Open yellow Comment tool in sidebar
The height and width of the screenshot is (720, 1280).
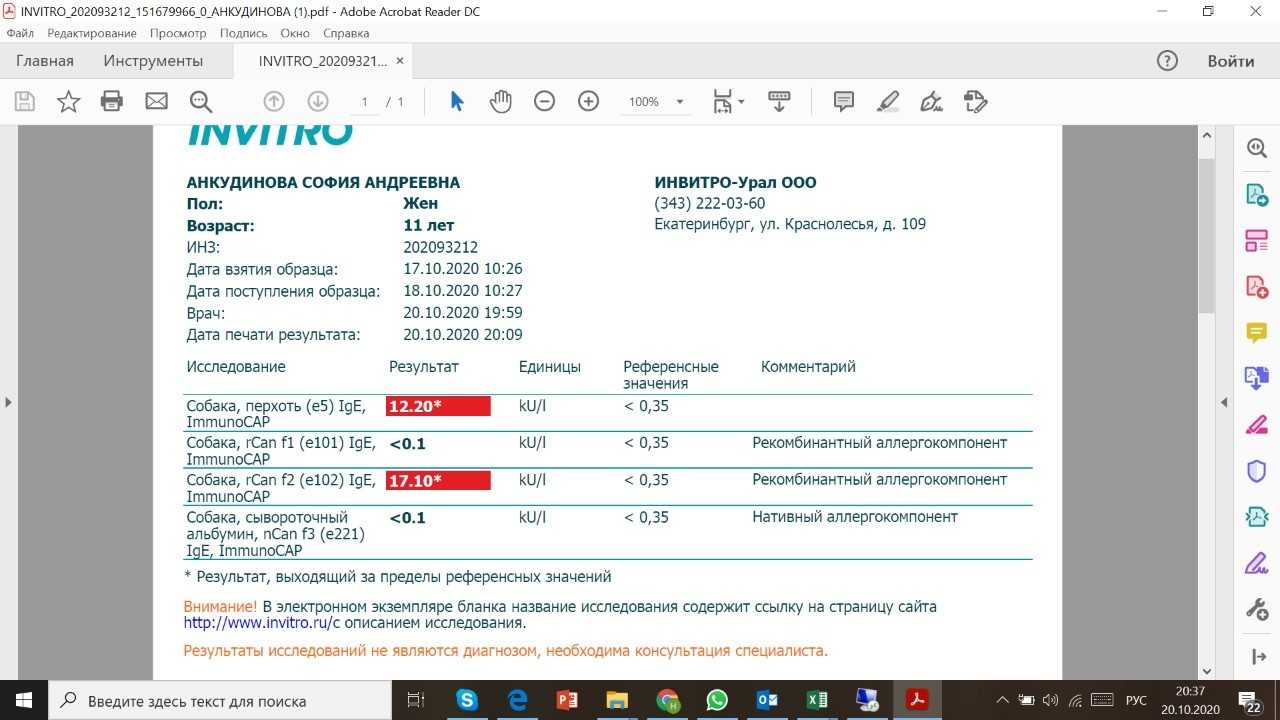(x=1256, y=333)
